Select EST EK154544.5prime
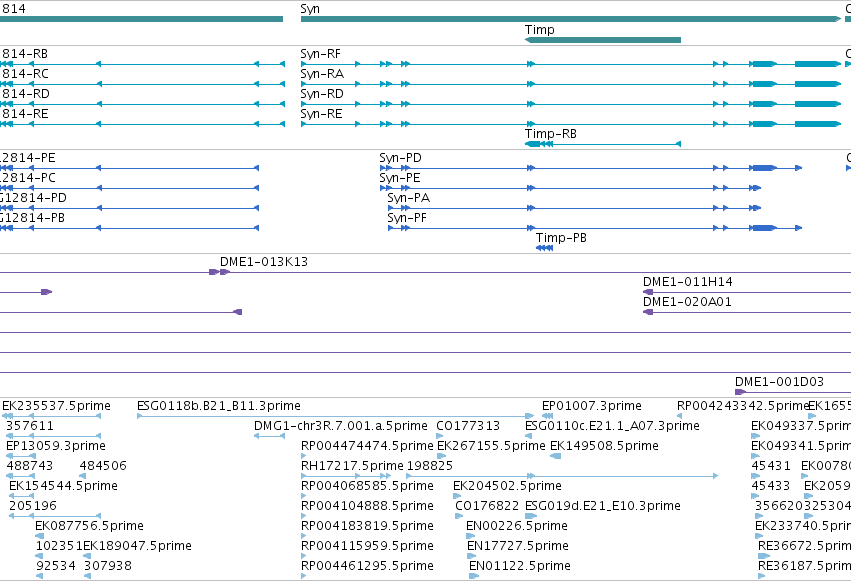The width and height of the screenshot is (851, 581). [63, 486]
